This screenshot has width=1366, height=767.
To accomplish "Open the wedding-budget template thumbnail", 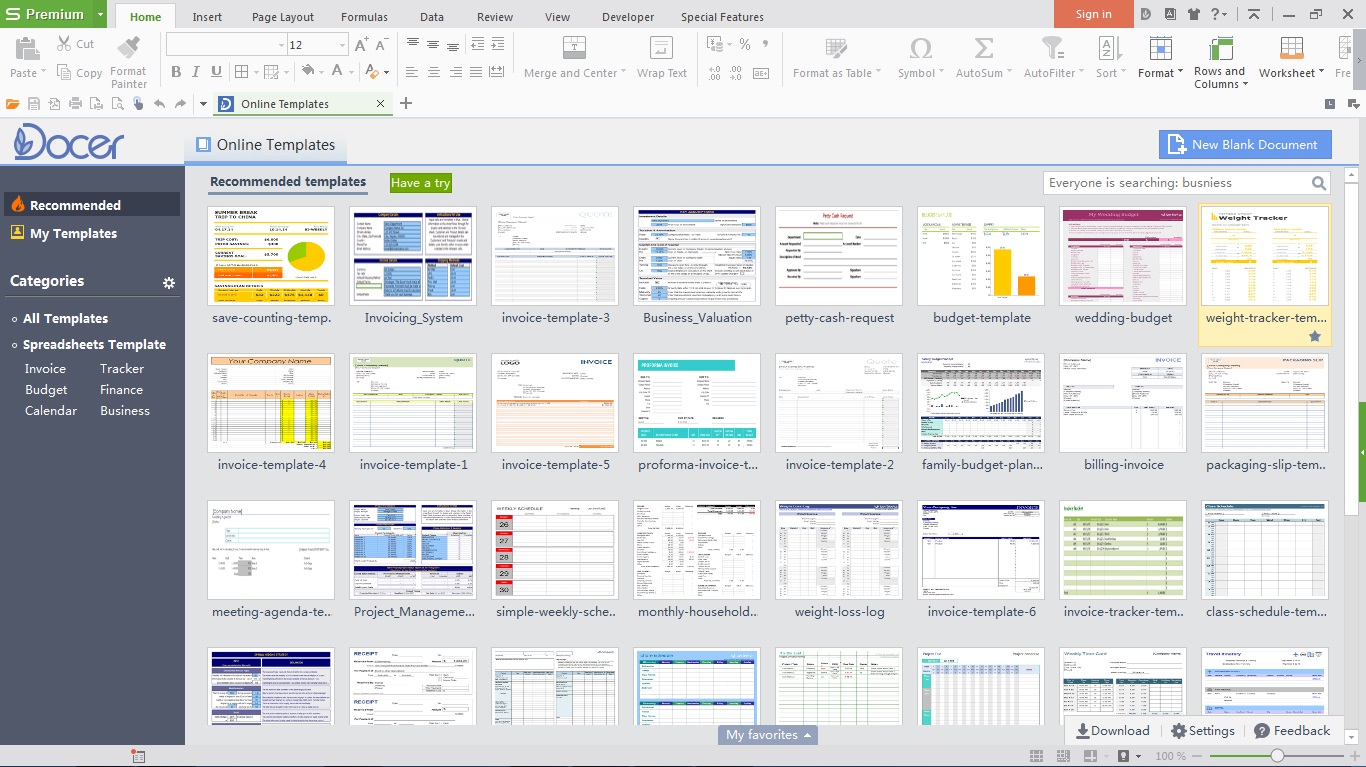I will (x=1123, y=256).
